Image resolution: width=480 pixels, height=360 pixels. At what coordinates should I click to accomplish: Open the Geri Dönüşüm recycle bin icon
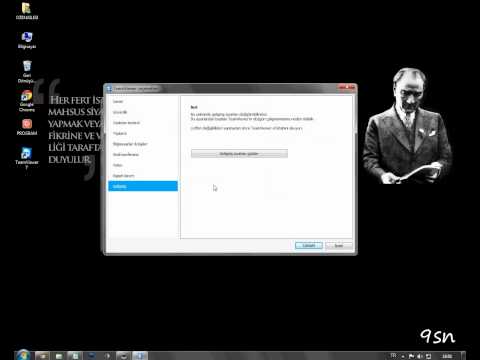click(27, 71)
